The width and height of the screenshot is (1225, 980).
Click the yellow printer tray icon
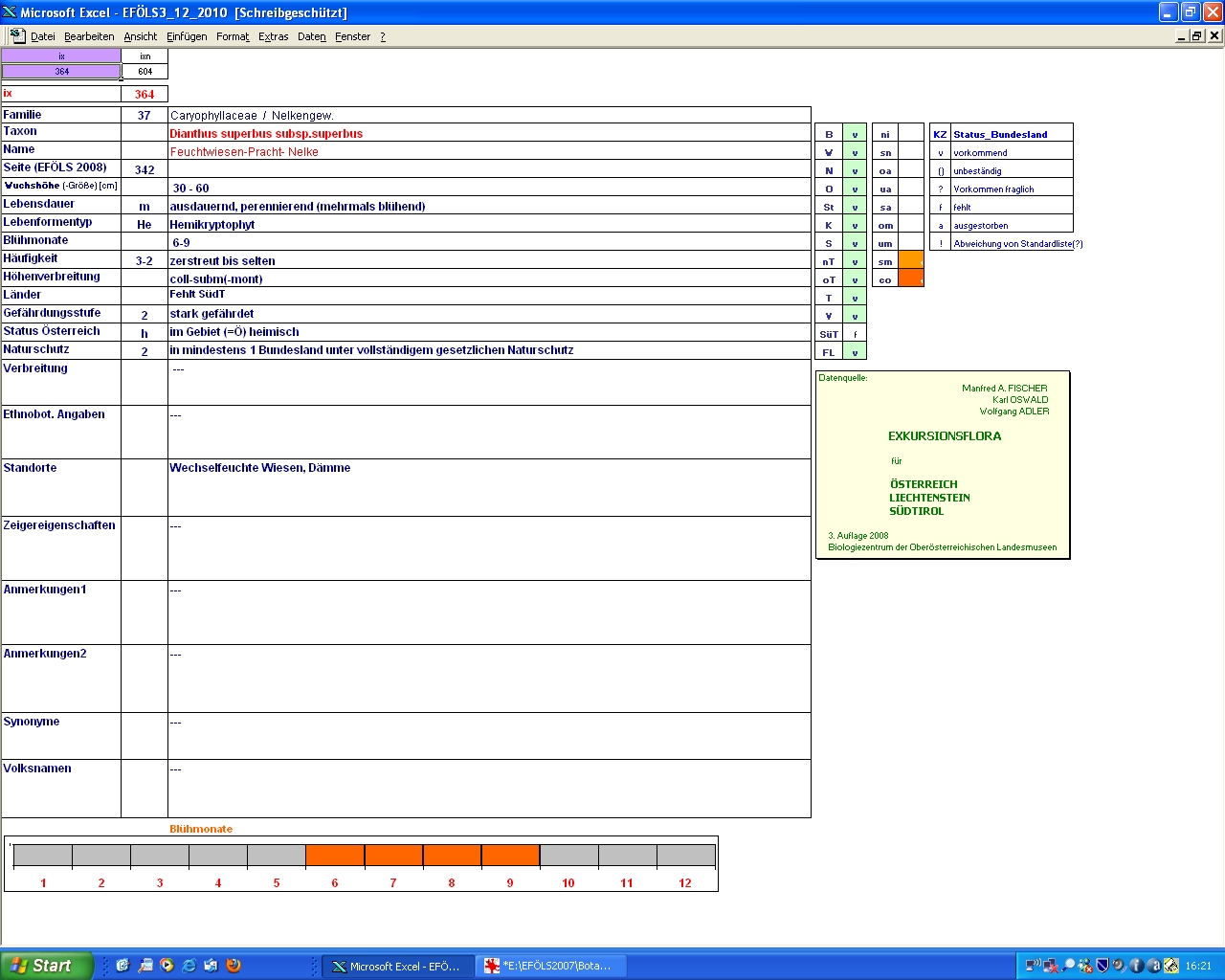point(1170,966)
